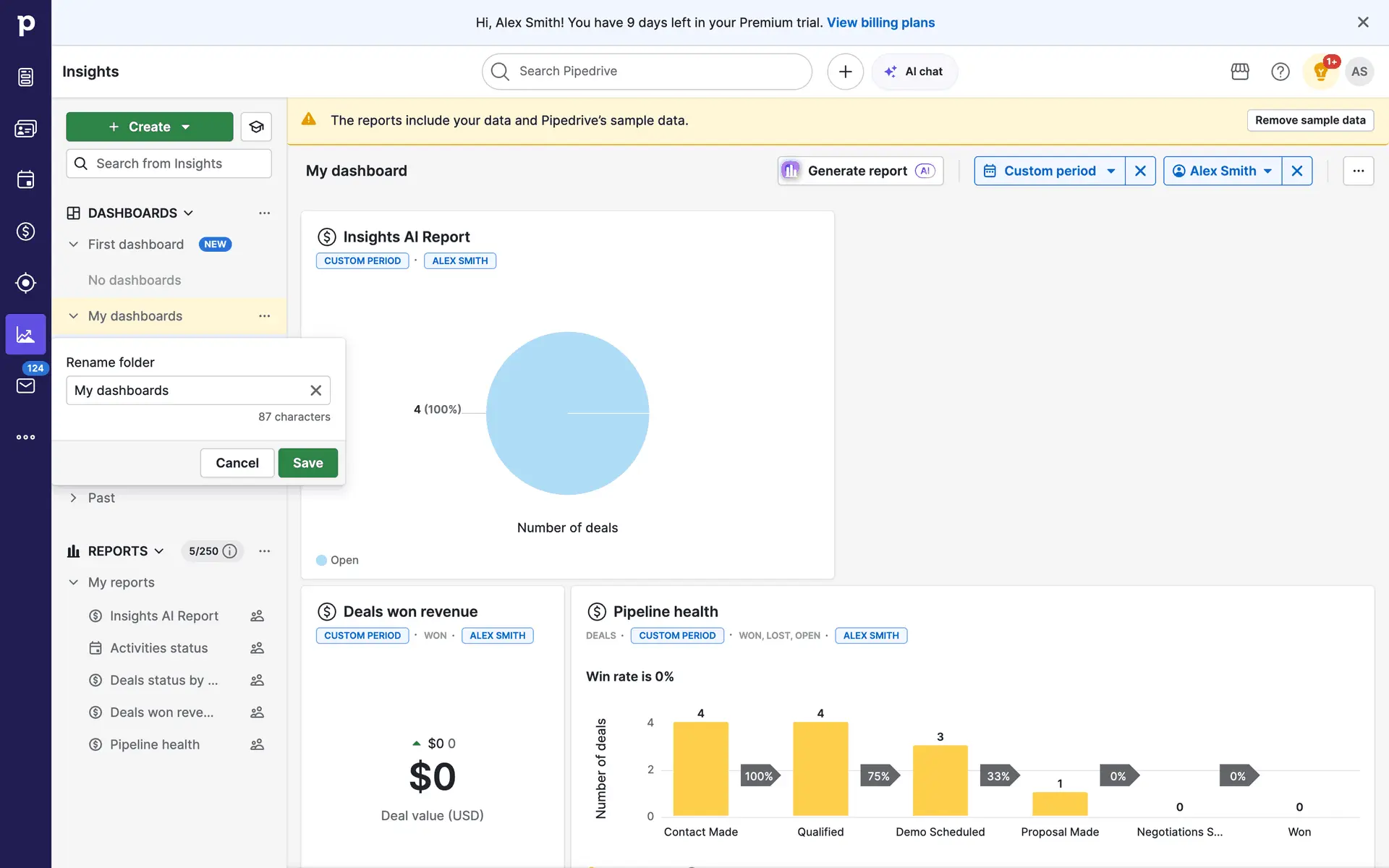Open the View billing plans link
This screenshot has height=868, width=1389.
tap(880, 22)
